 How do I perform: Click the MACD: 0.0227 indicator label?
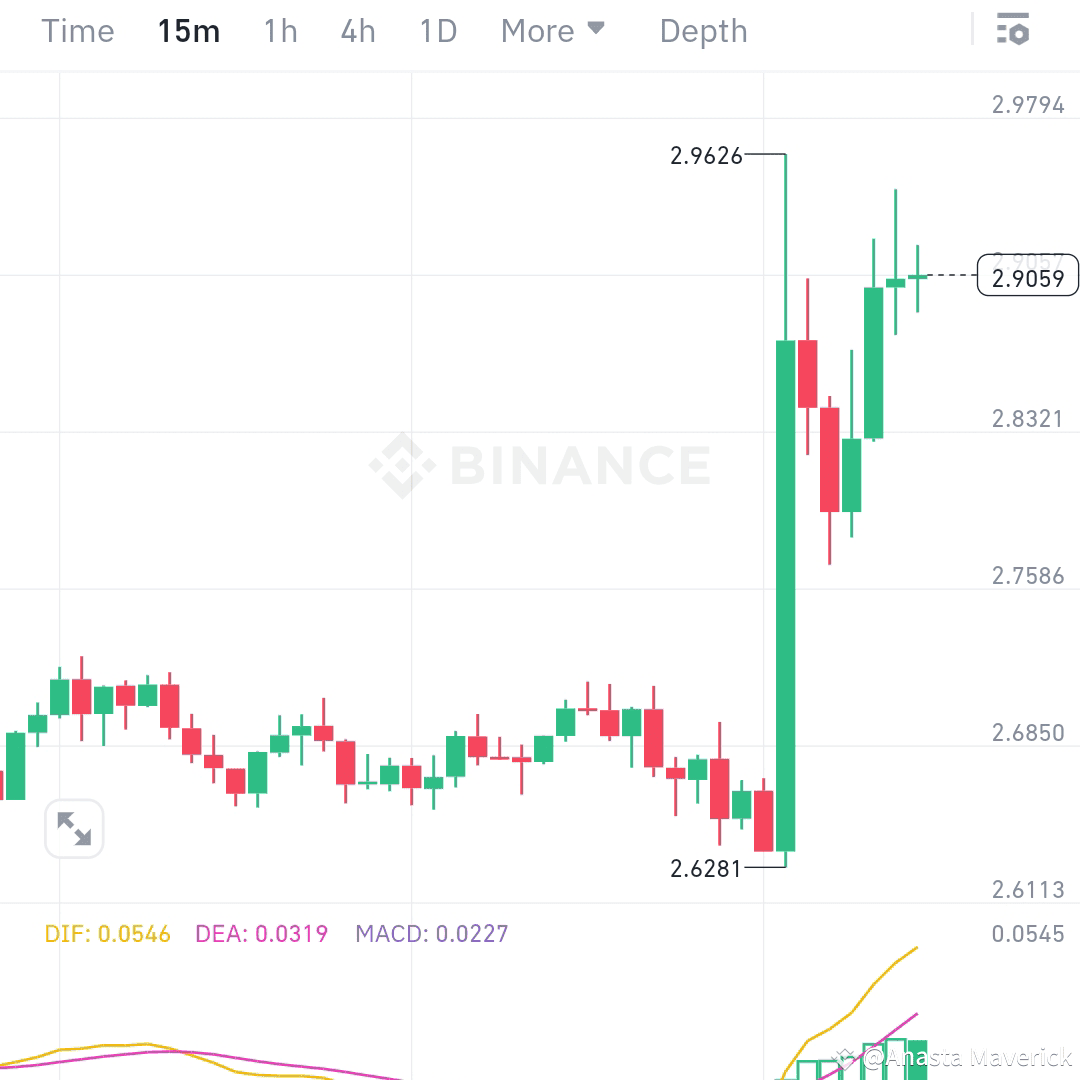430,933
